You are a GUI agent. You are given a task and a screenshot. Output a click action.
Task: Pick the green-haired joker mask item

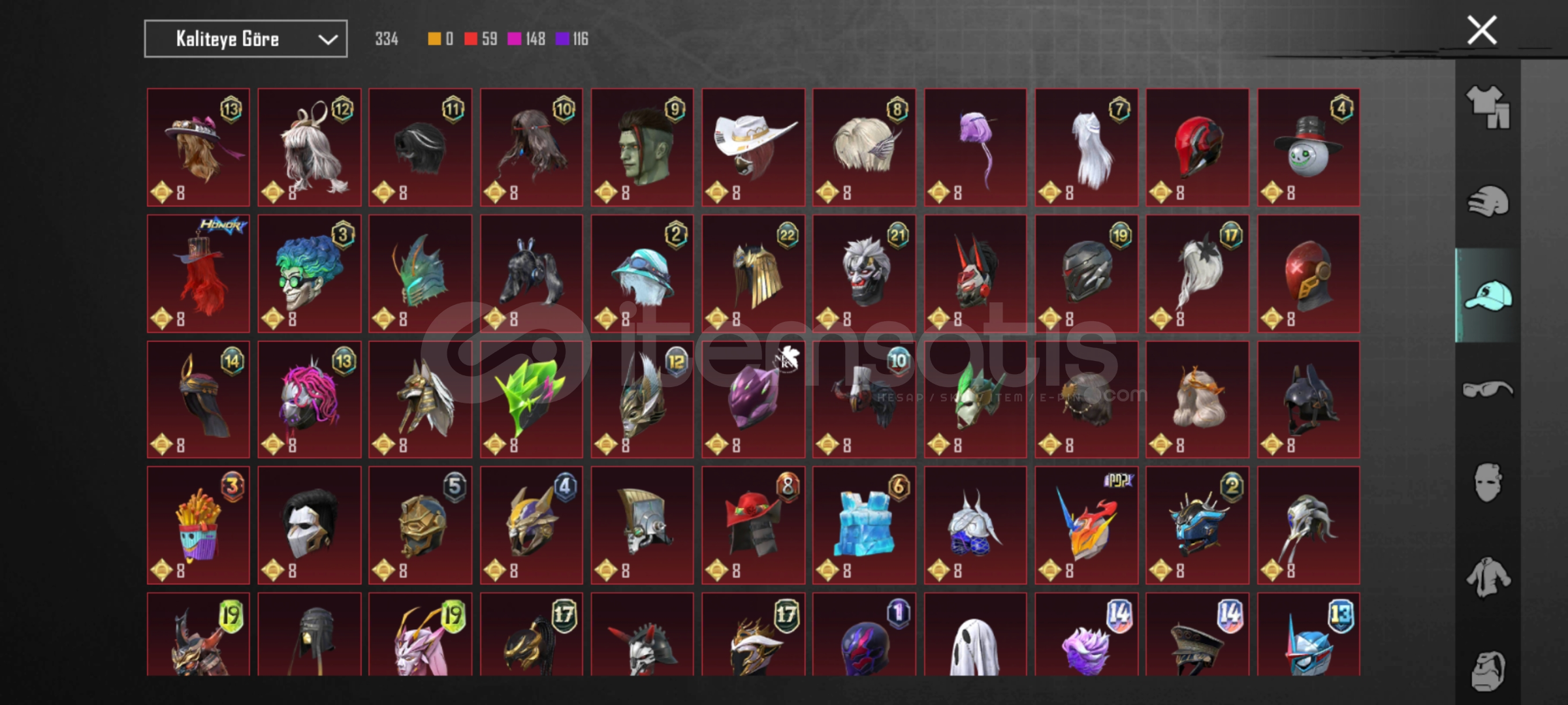310,274
